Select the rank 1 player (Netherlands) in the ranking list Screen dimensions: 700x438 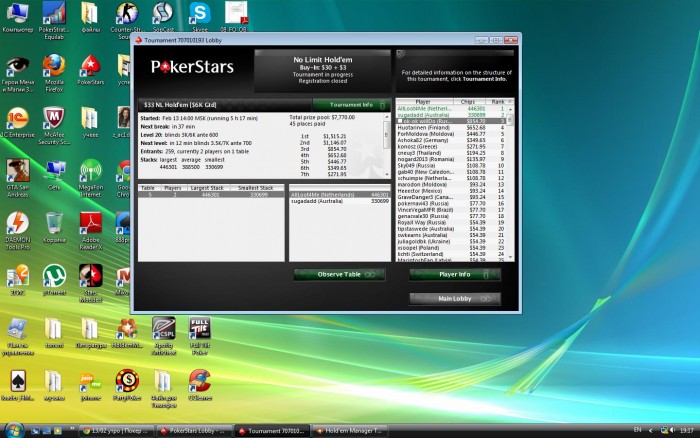click(451, 108)
